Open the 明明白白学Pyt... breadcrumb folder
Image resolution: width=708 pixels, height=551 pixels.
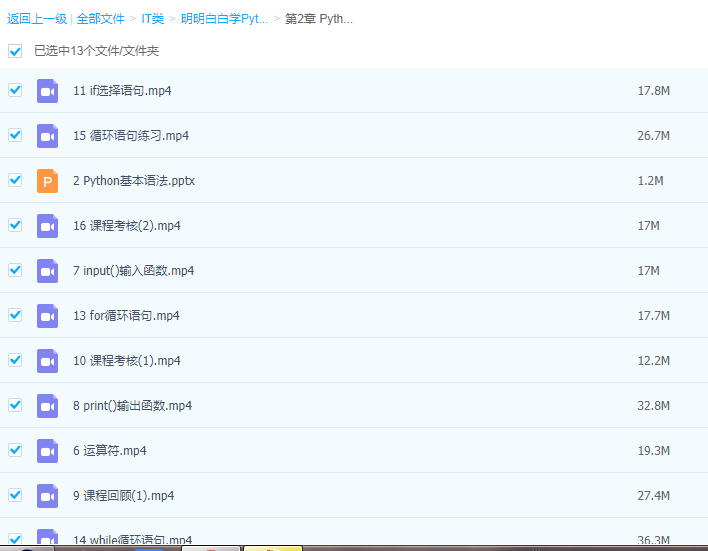point(224,19)
